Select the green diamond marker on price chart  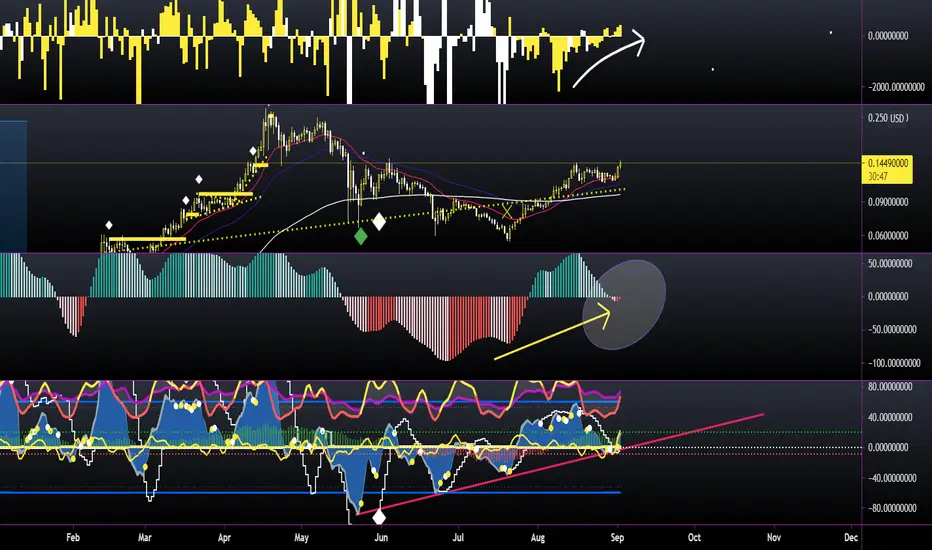click(x=361, y=237)
